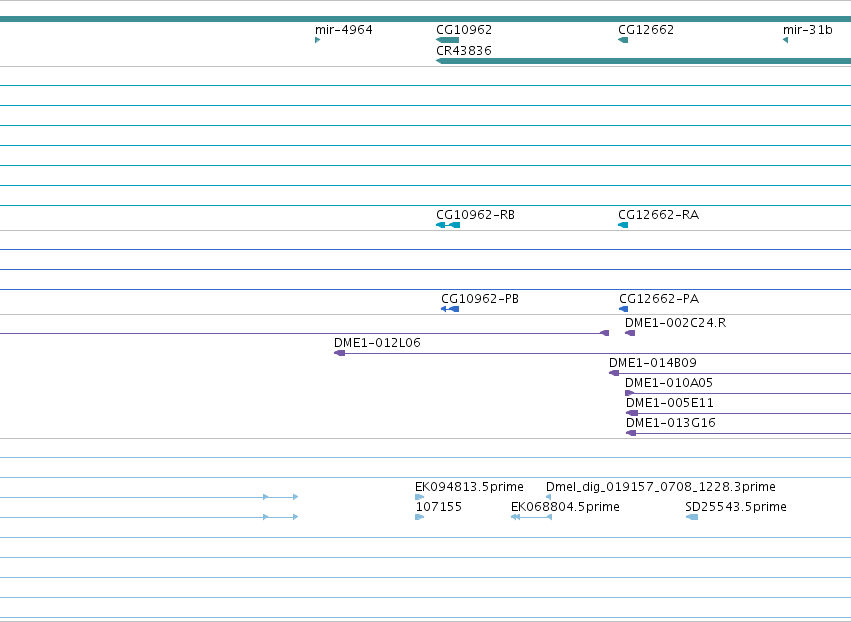Click the CG12662-RA transcript glyph
Image resolution: width=851 pixels, height=622 pixels.
tap(623, 225)
